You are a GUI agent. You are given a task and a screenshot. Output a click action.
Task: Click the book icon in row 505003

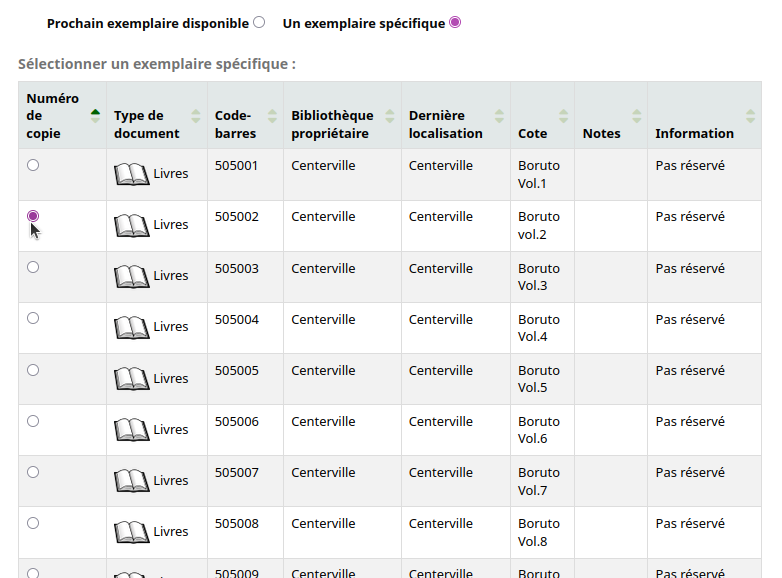click(132, 276)
